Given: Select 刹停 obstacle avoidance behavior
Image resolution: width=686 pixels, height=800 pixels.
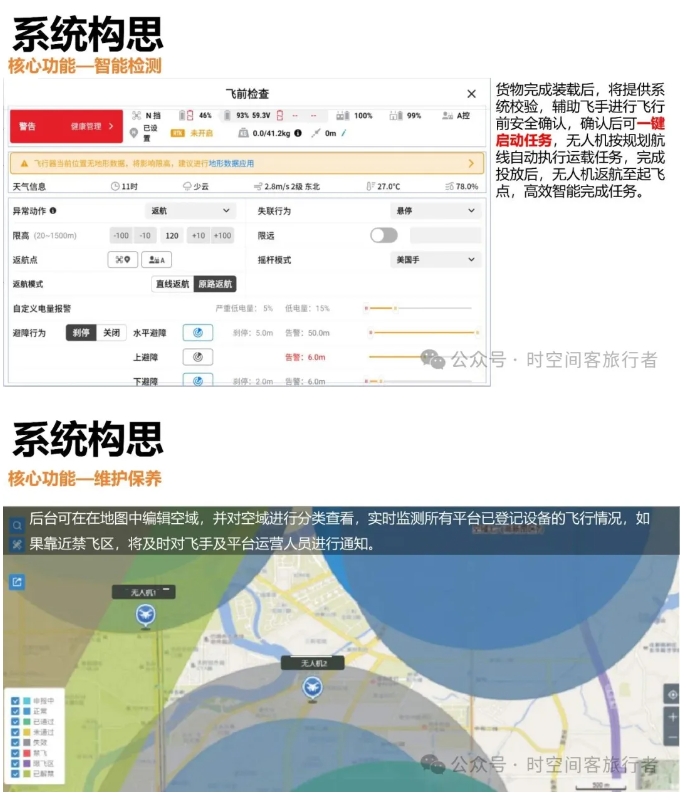Looking at the screenshot, I should tap(81, 333).
